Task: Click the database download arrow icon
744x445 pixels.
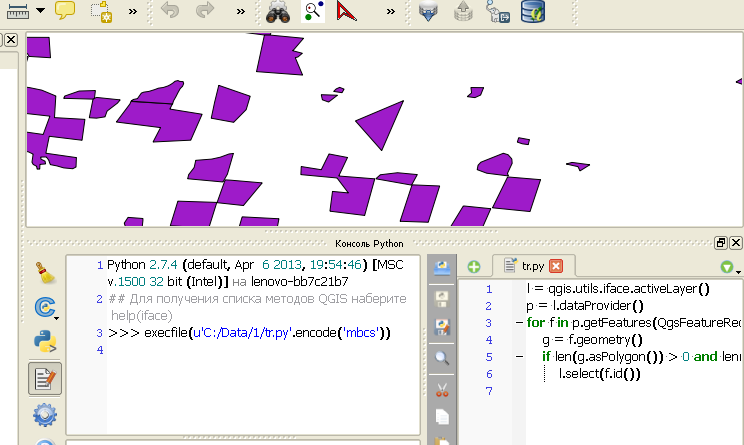Action: pos(428,11)
